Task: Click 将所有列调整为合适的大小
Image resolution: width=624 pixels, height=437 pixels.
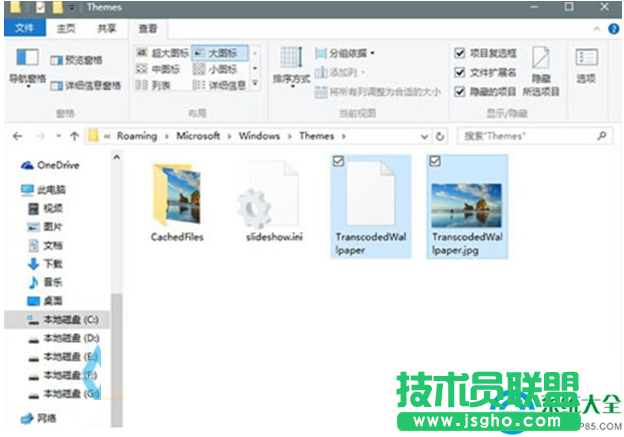Action: tap(377, 92)
